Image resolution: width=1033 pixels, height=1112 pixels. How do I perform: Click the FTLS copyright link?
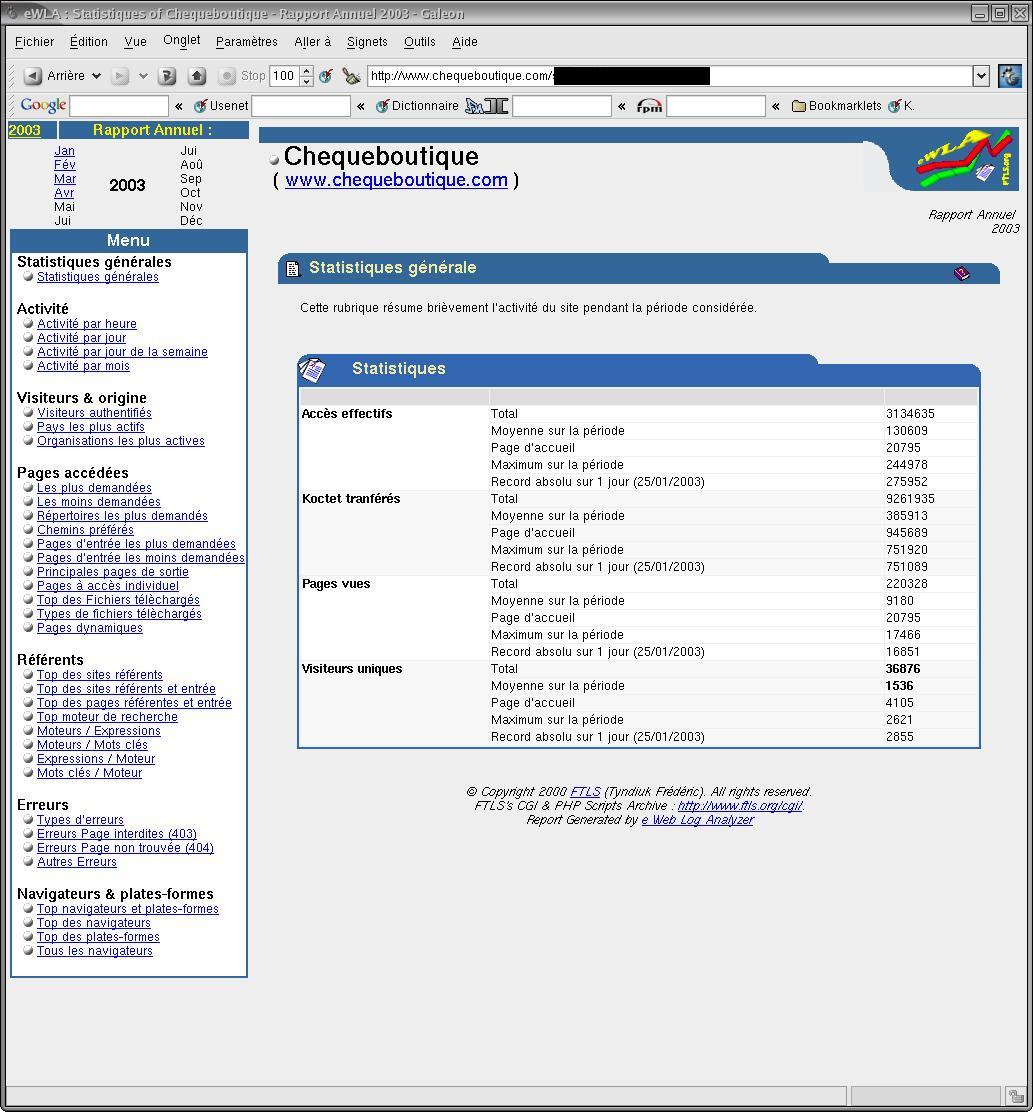coord(586,791)
